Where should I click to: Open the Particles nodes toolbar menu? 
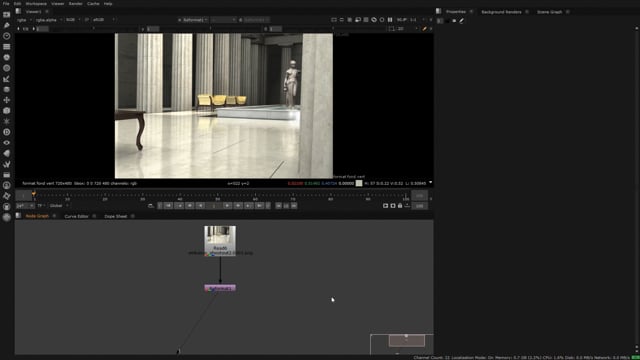[x=7, y=121]
